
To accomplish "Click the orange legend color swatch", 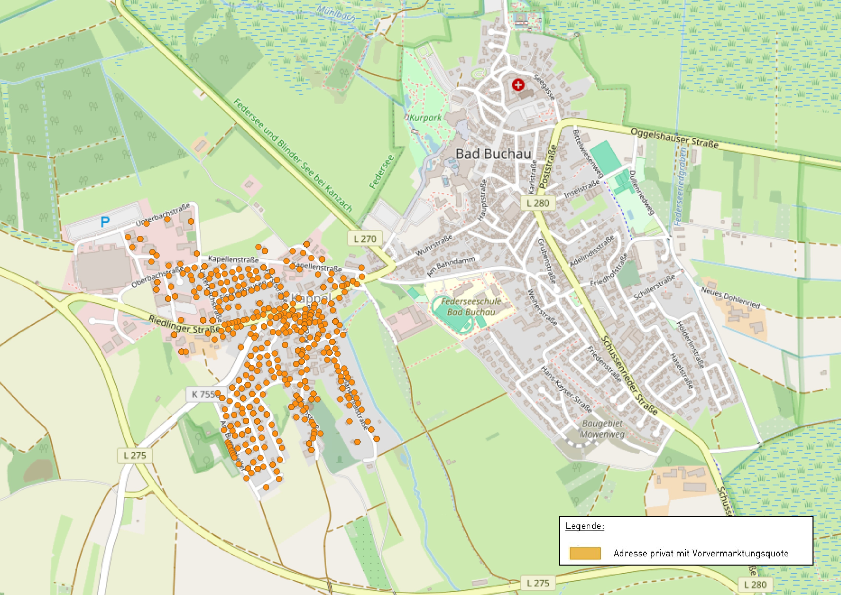I will 585,553.
